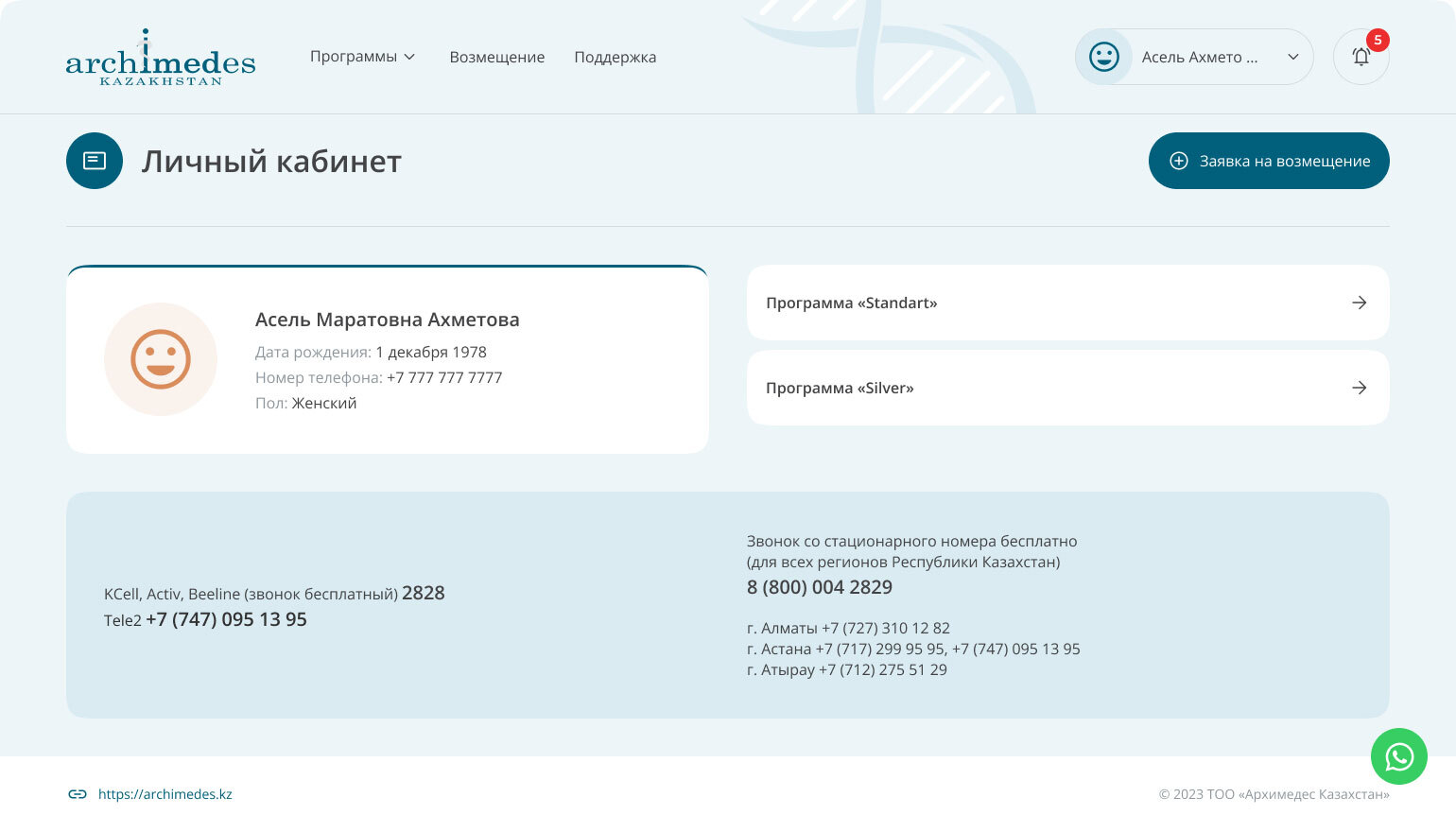Screen dimensions: 1456x832
Task: Click Личный кабинет heading
Action: [271, 161]
